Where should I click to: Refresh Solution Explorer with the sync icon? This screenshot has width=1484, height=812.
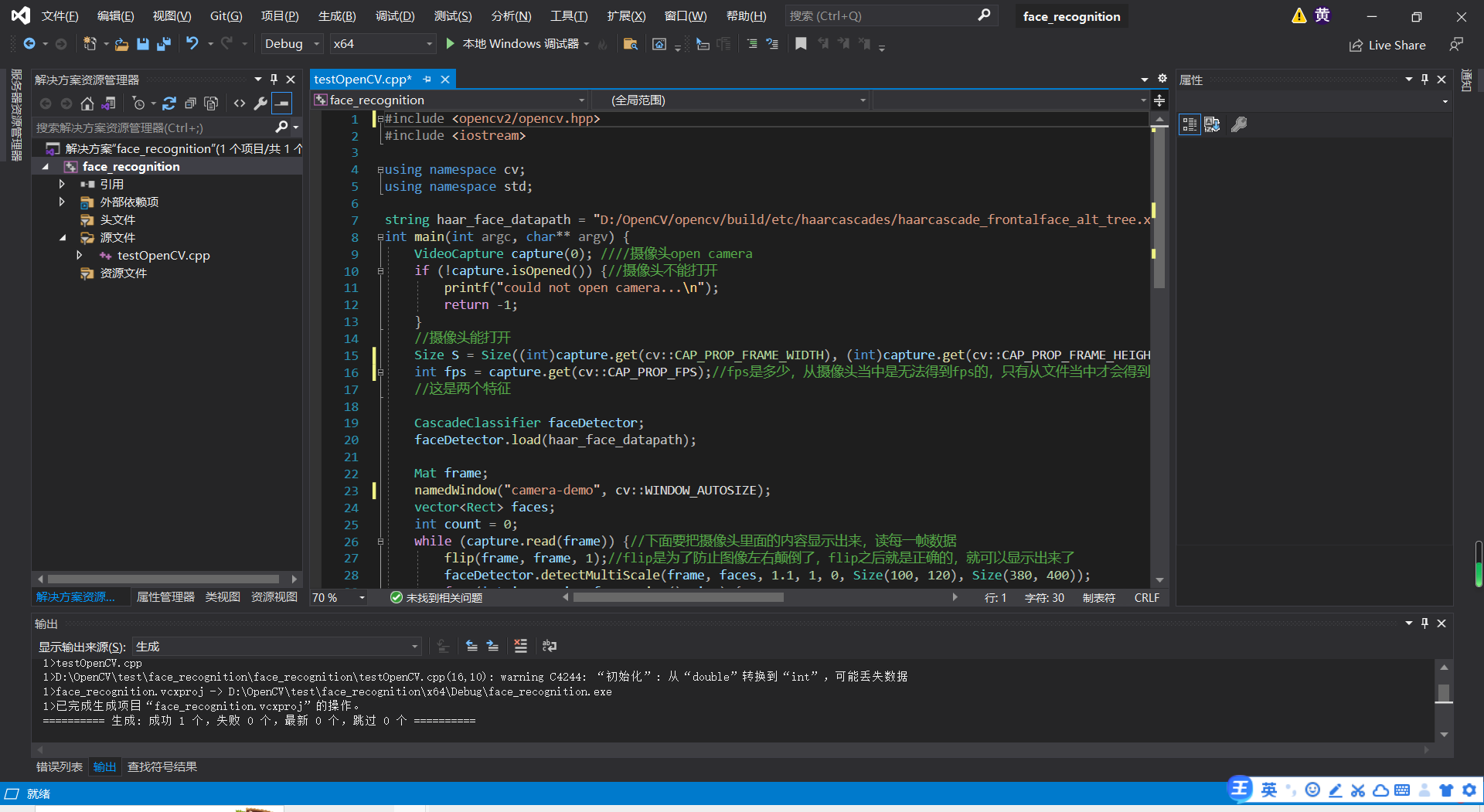[x=169, y=104]
